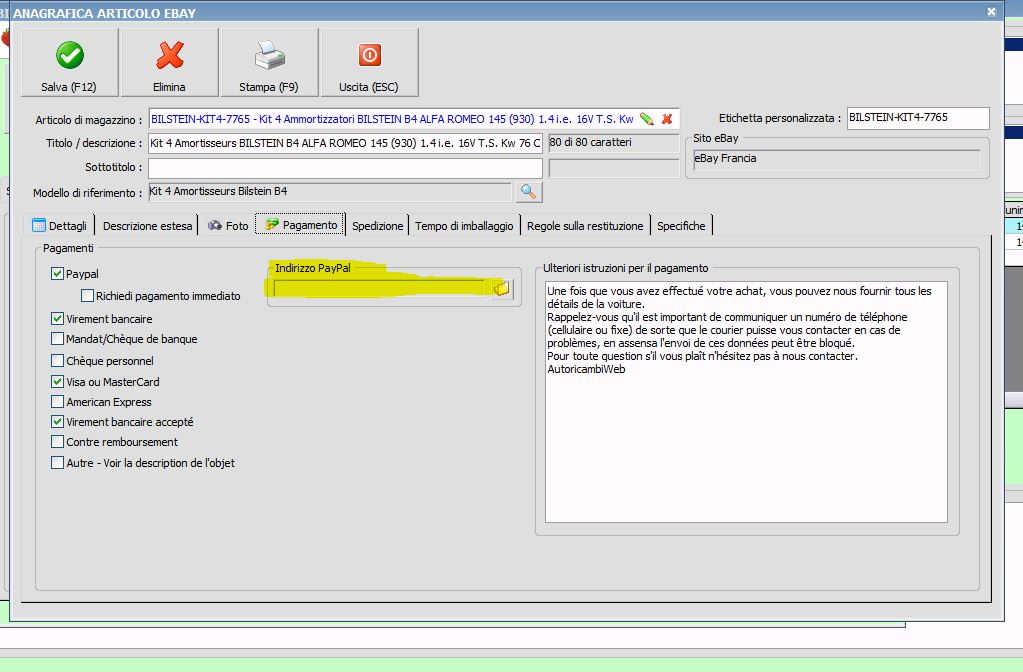Click the pencil edit icon for Articolo di magazzino

tap(647, 119)
